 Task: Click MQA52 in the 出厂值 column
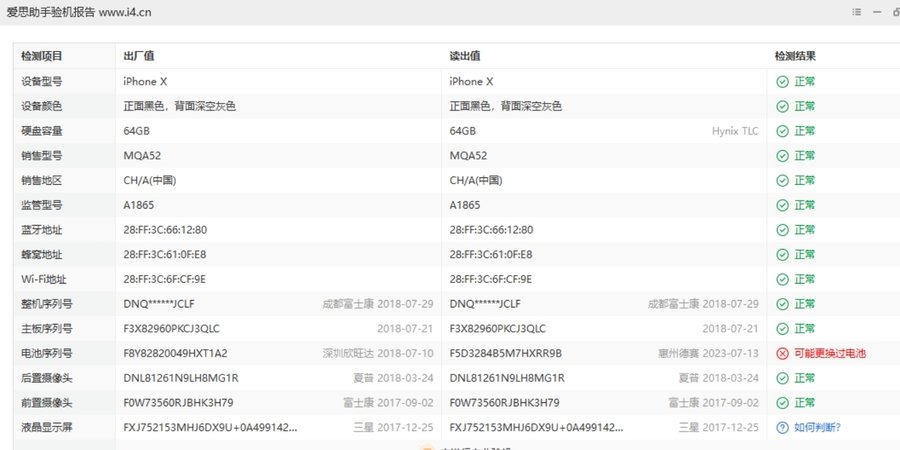[142, 156]
